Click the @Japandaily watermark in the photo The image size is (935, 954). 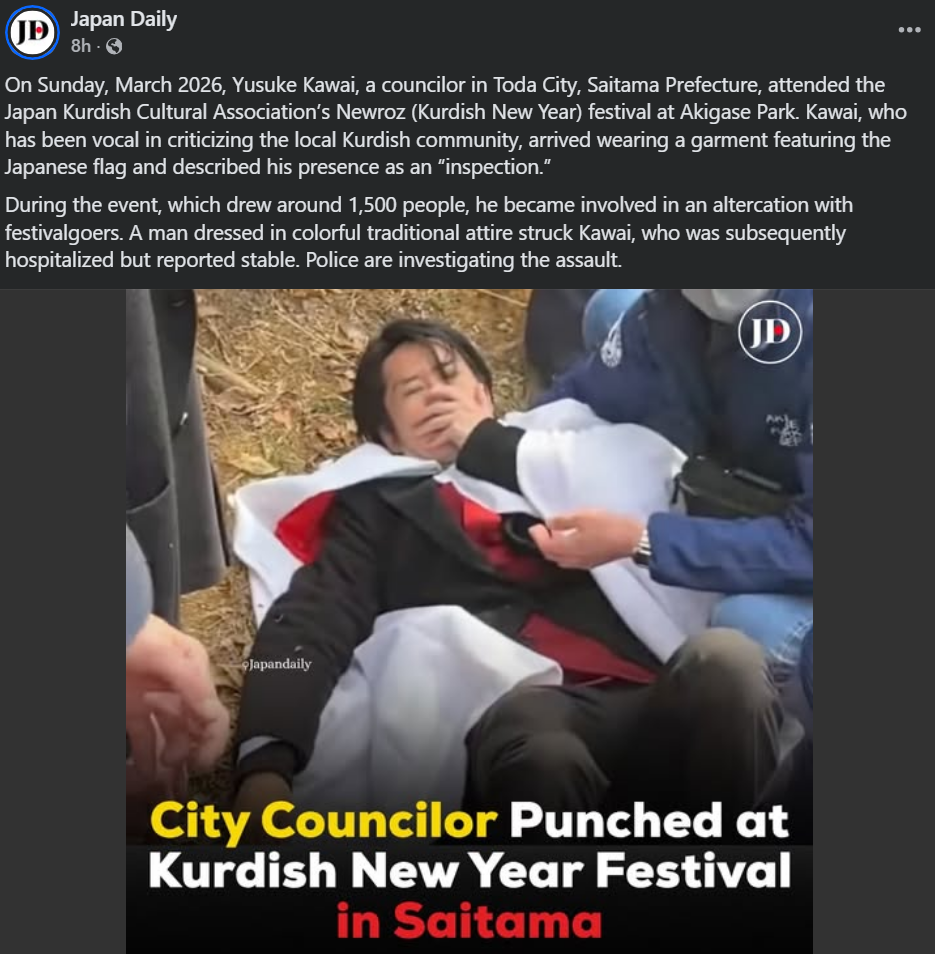click(277, 664)
